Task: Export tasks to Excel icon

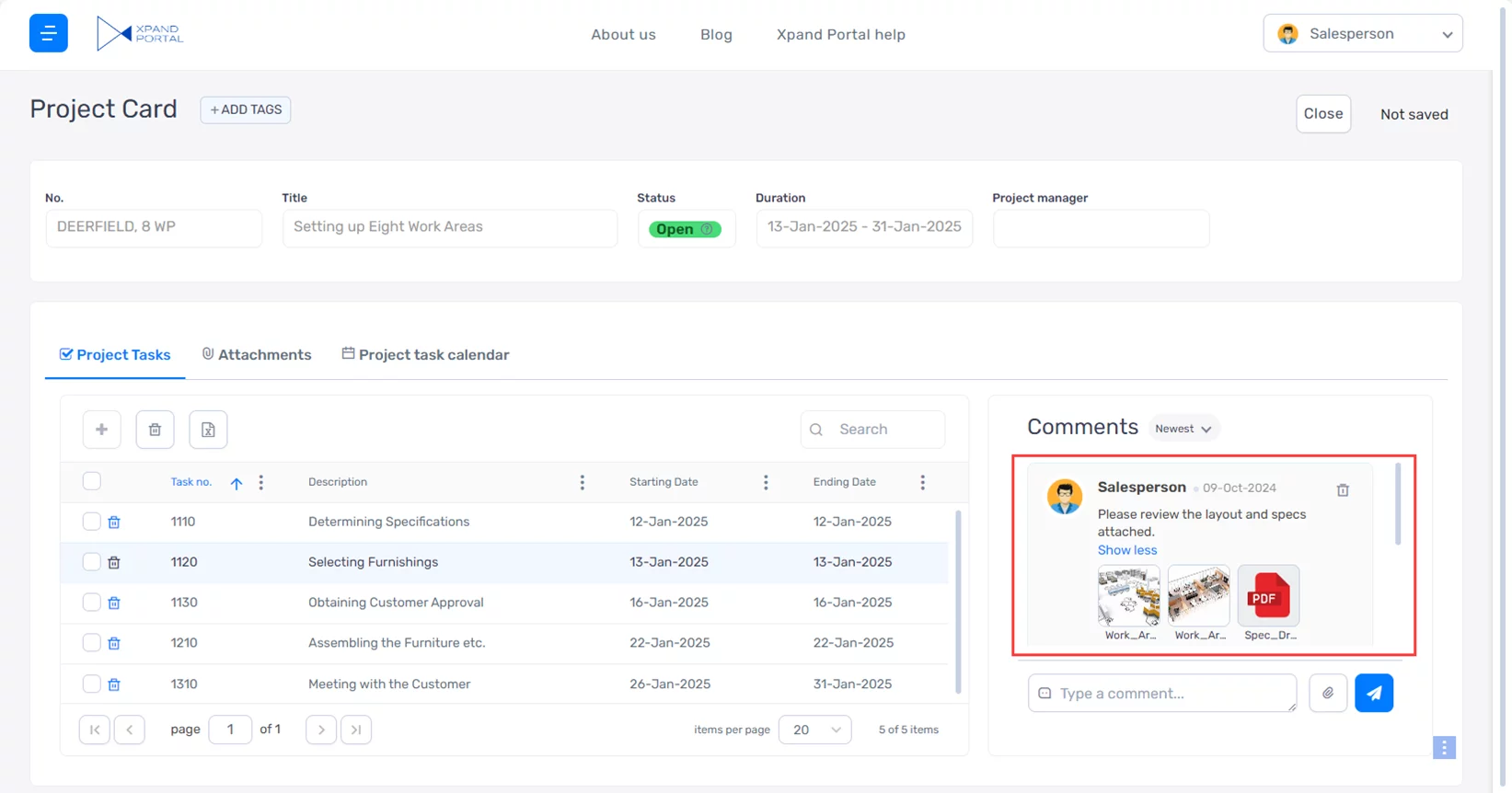Action: (208, 430)
